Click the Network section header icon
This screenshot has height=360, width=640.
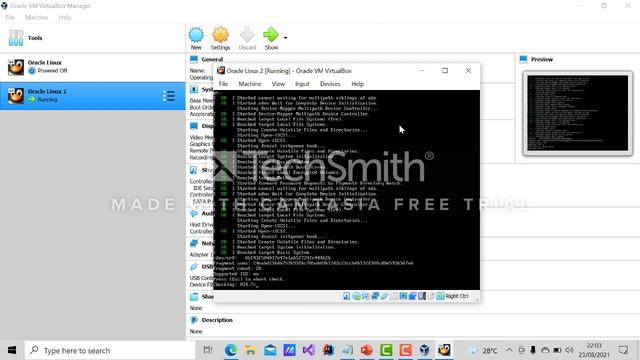[x=194, y=243]
